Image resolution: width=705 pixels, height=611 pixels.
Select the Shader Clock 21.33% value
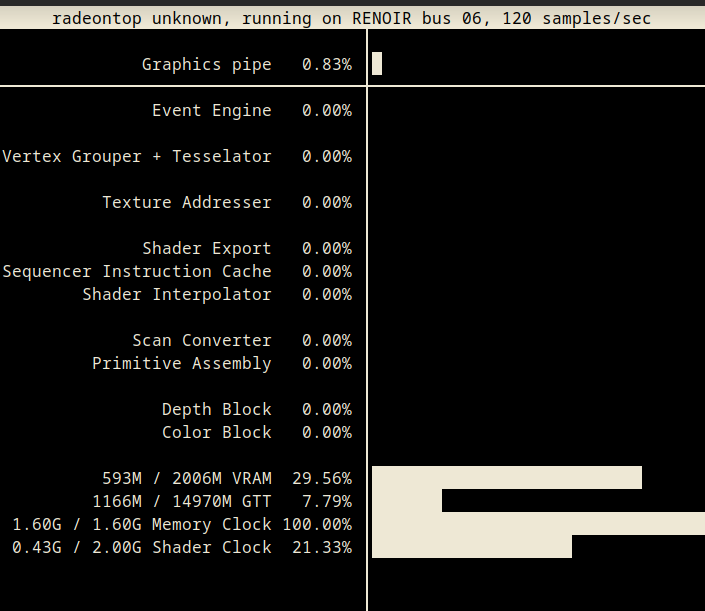pyautogui.click(x=322, y=548)
